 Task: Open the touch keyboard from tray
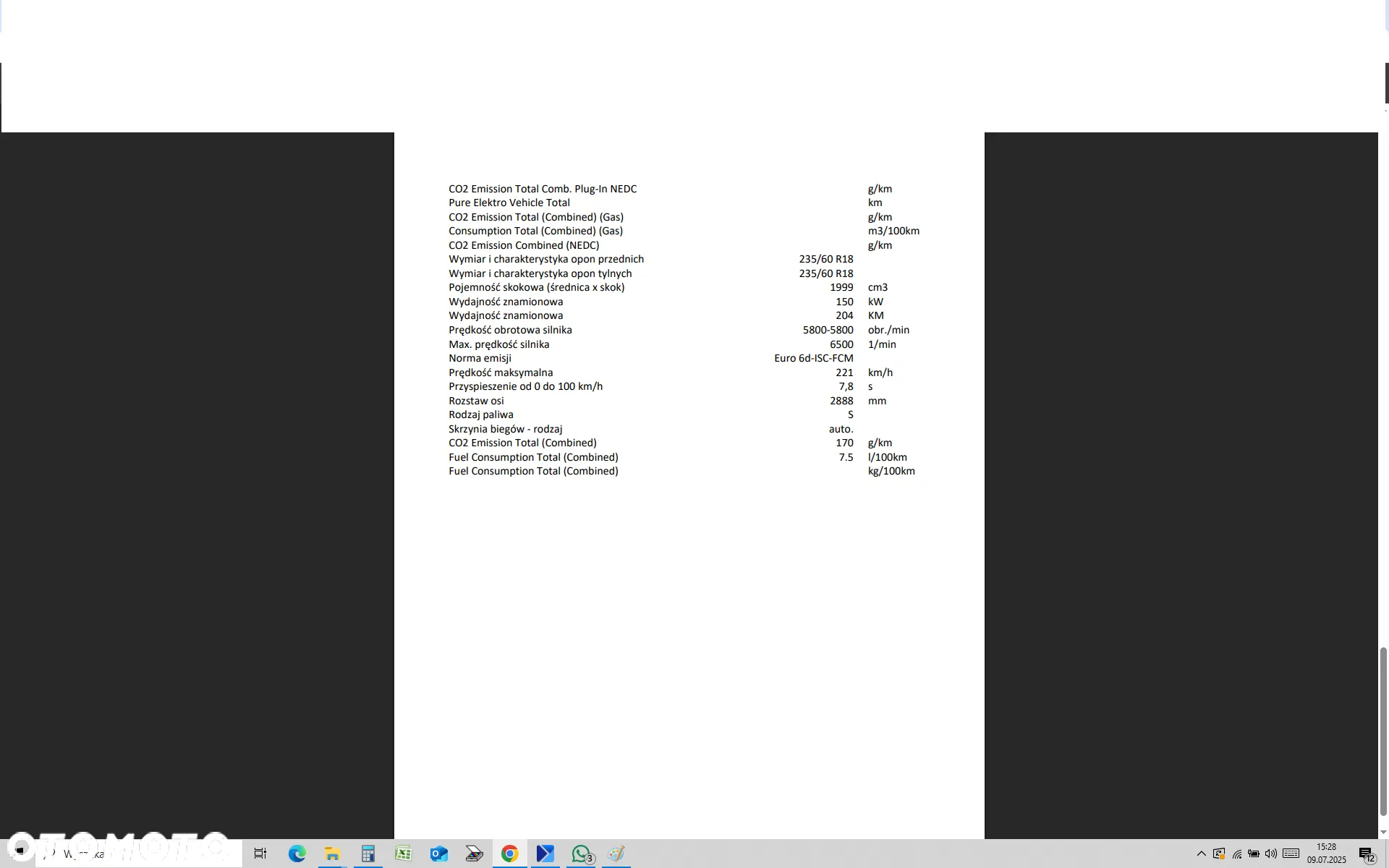1291,854
